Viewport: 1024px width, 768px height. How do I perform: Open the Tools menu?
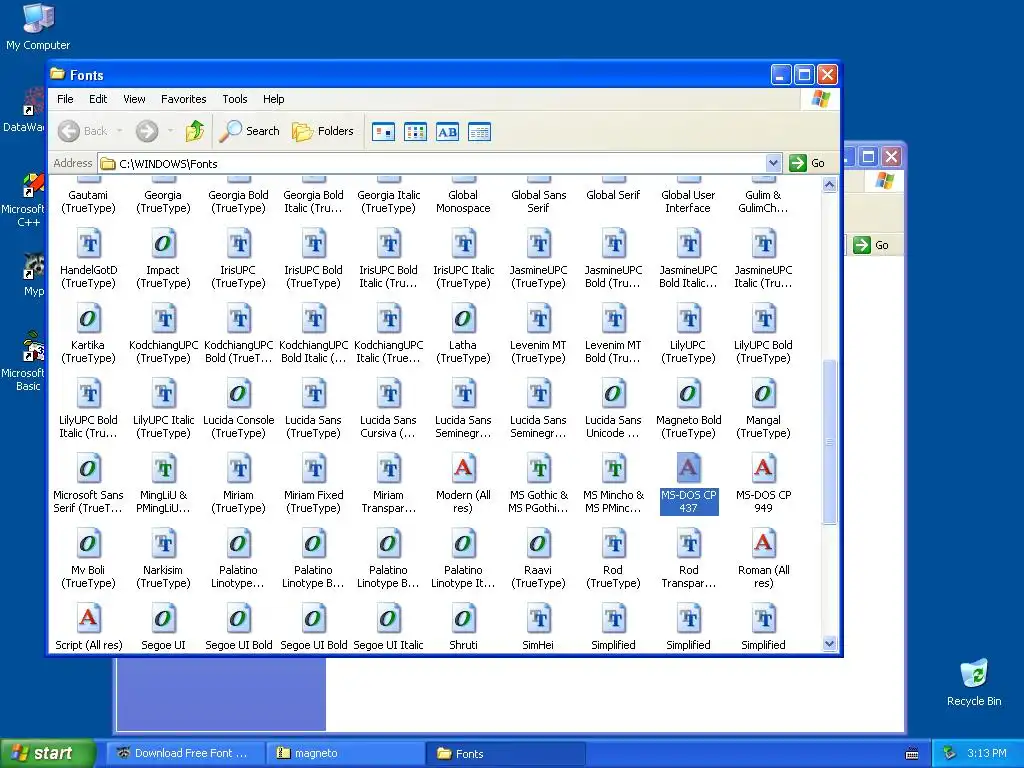(x=234, y=99)
